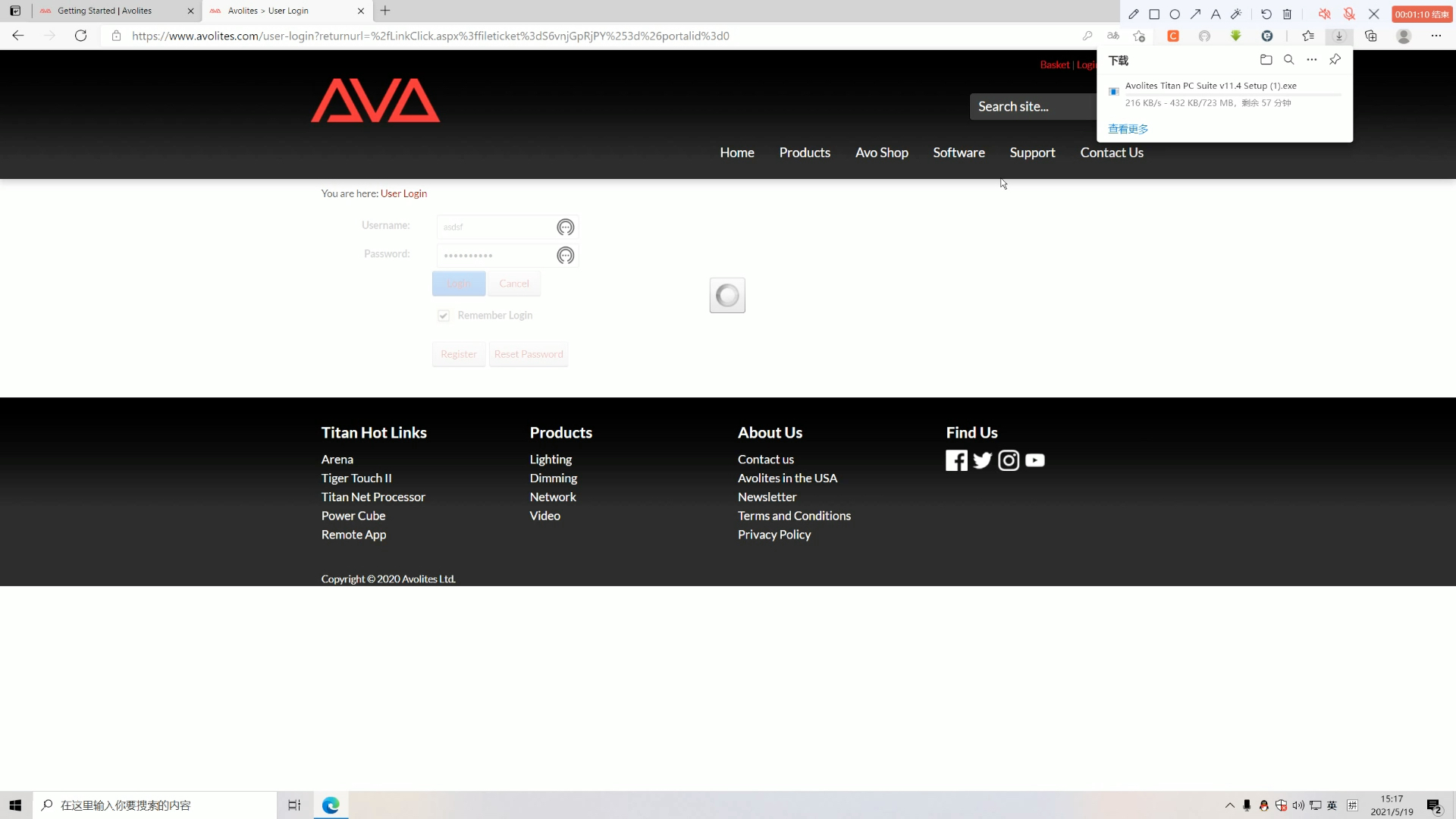This screenshot has width=1456, height=819.
Task: Open a new browser tab
Action: click(385, 11)
